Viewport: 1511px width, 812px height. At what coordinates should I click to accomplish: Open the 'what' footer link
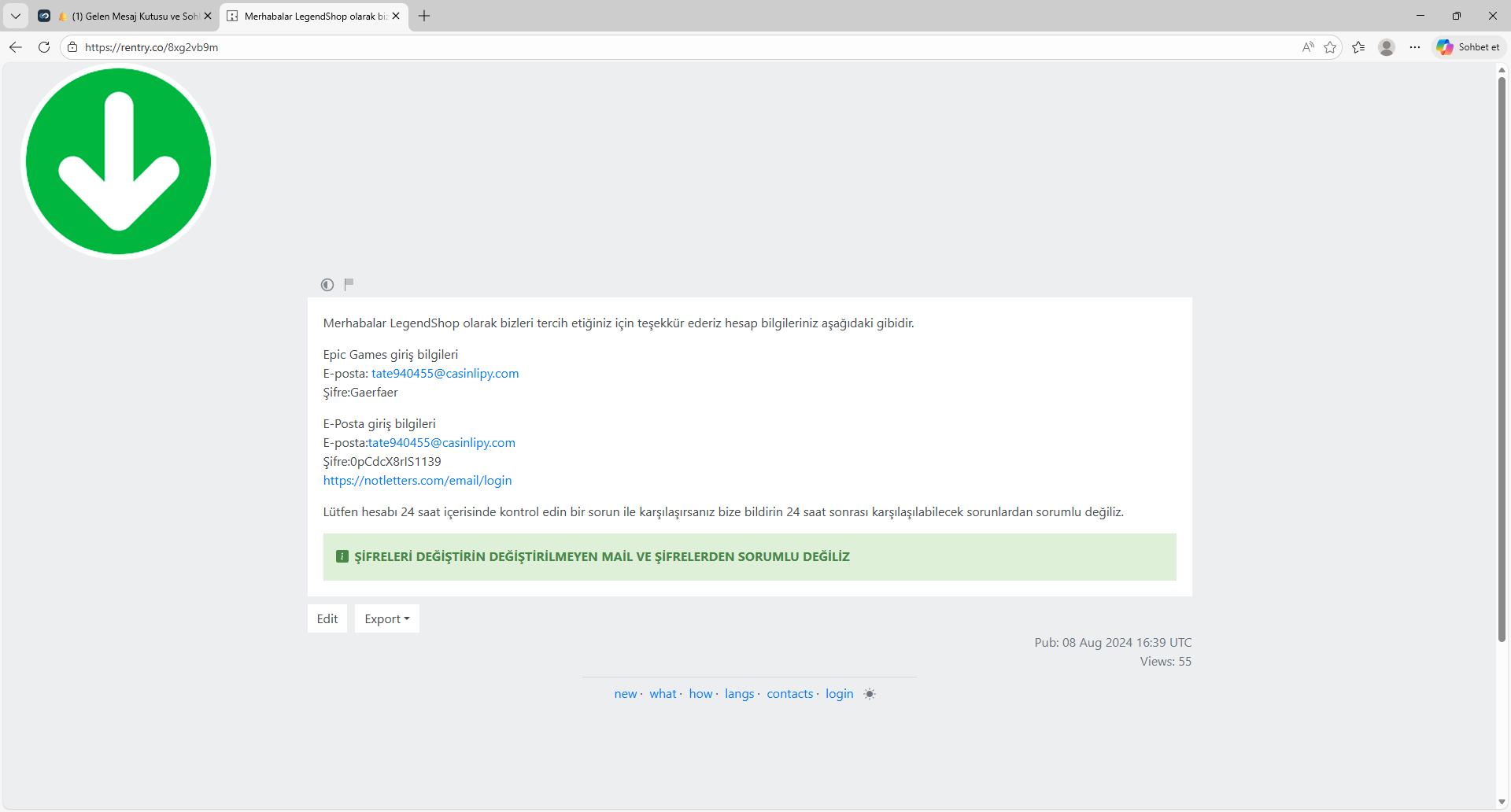(663, 694)
